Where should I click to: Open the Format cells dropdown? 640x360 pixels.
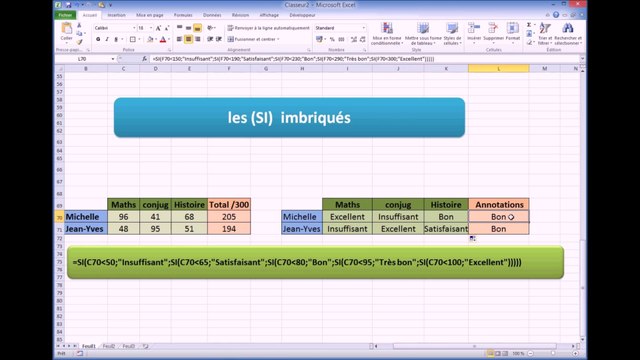point(513,33)
